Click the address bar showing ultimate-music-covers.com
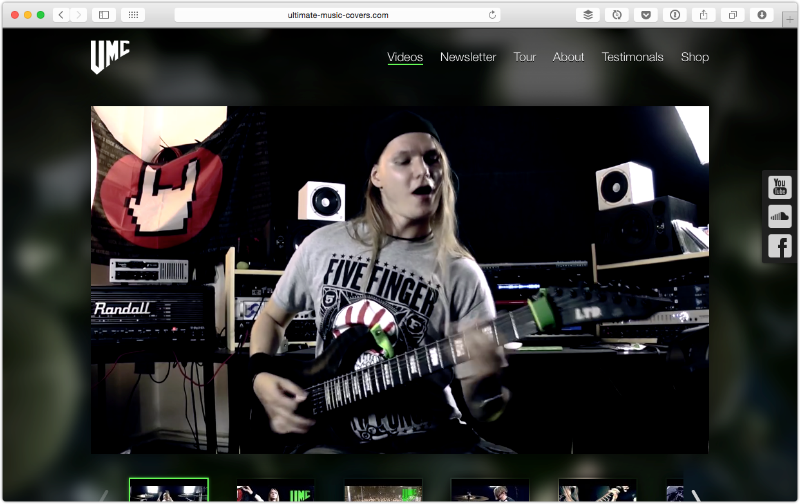 pyautogui.click(x=337, y=15)
